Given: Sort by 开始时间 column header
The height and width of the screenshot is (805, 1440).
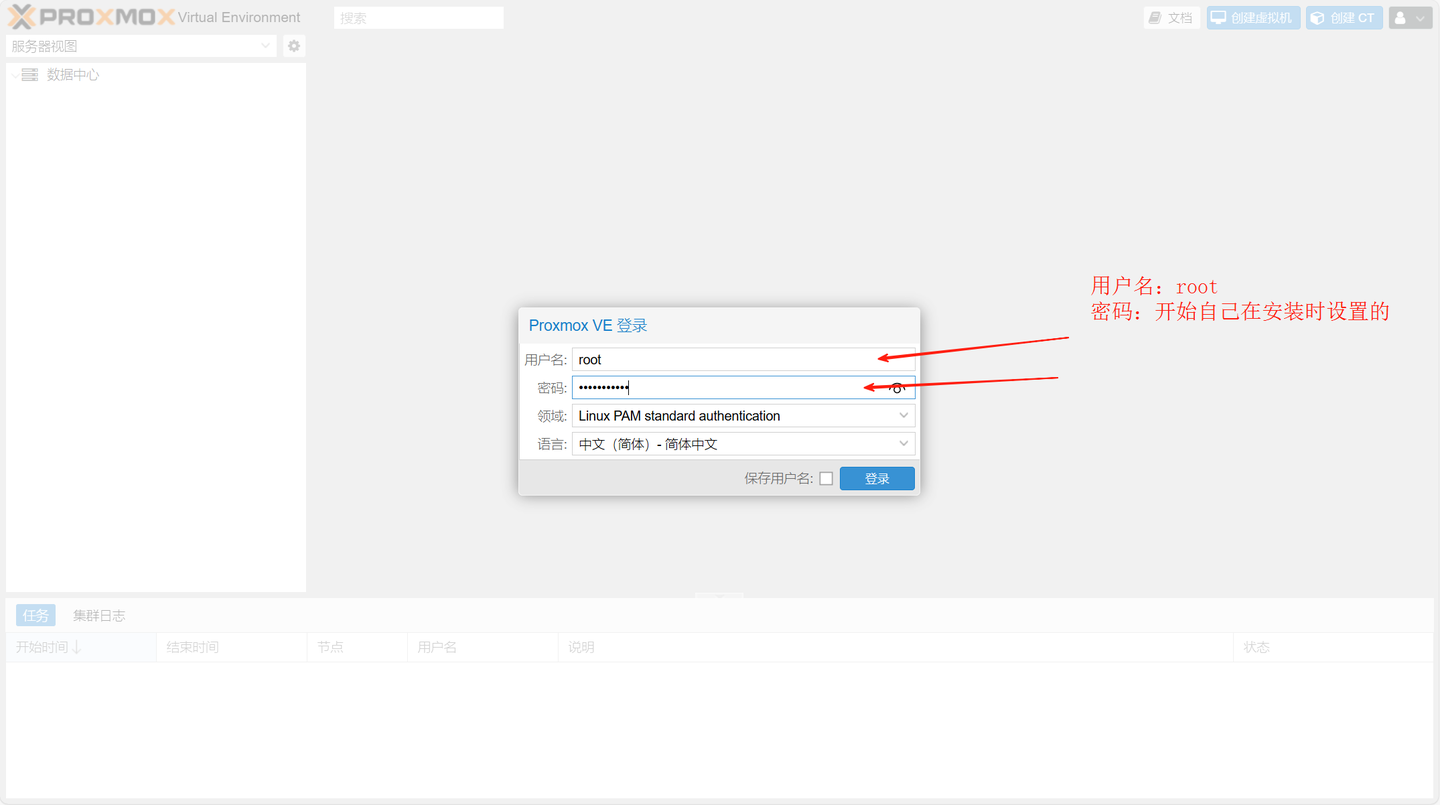Looking at the screenshot, I should 81,648.
